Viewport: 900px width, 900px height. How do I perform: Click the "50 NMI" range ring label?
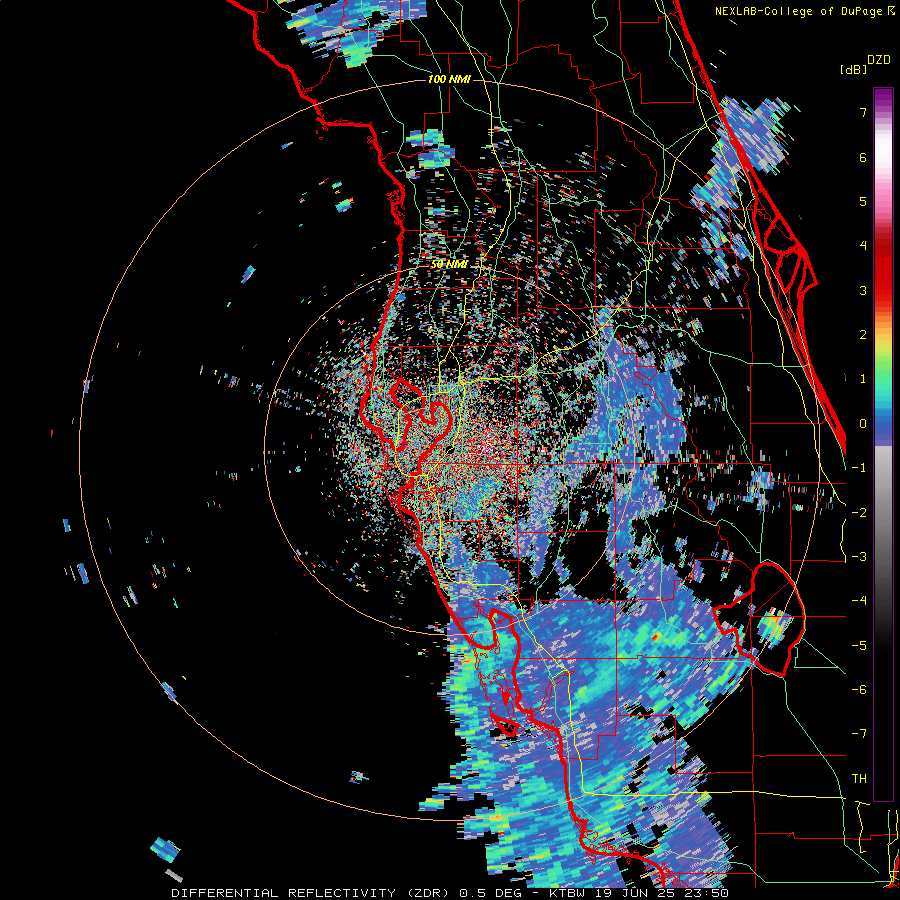tap(449, 265)
